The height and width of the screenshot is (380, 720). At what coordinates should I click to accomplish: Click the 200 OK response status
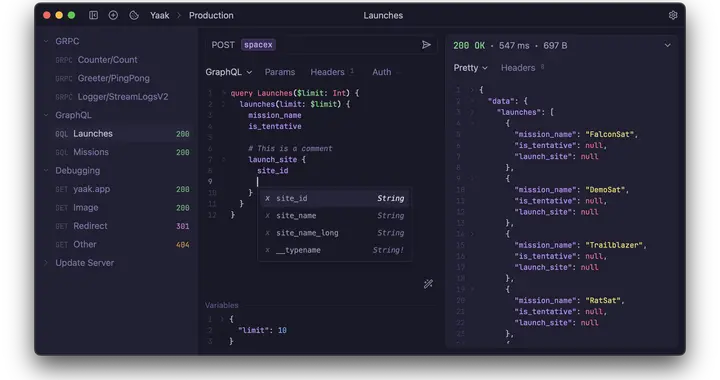(x=469, y=45)
